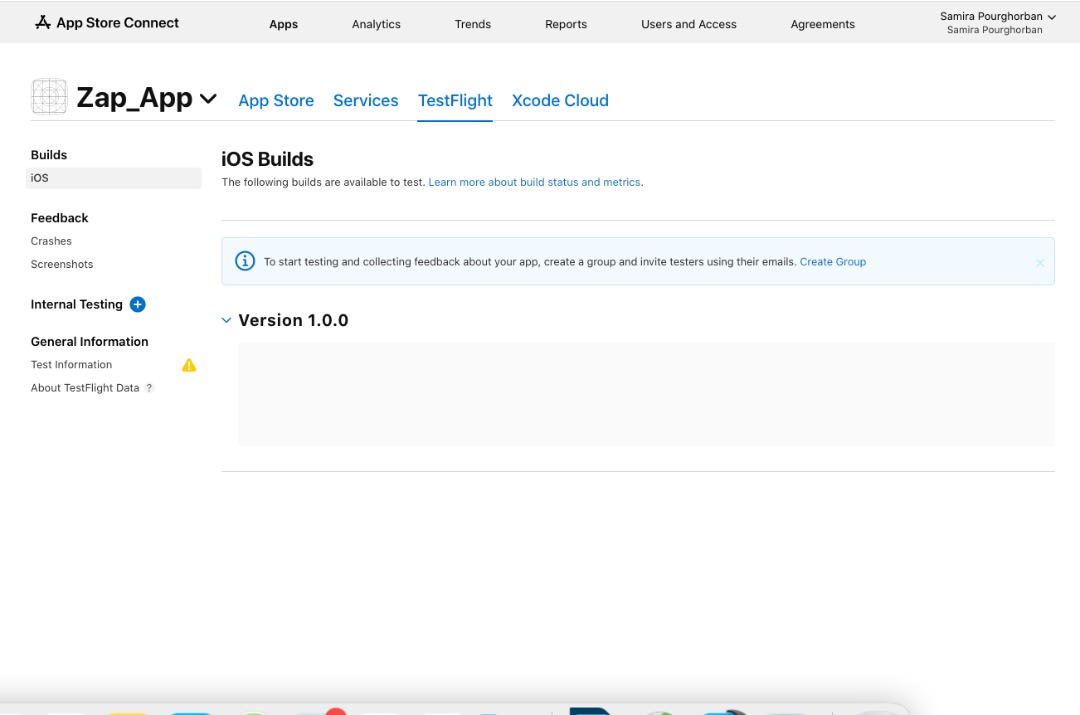Click the Zap_App placeholder app icon
1080x715 pixels.
(50, 97)
